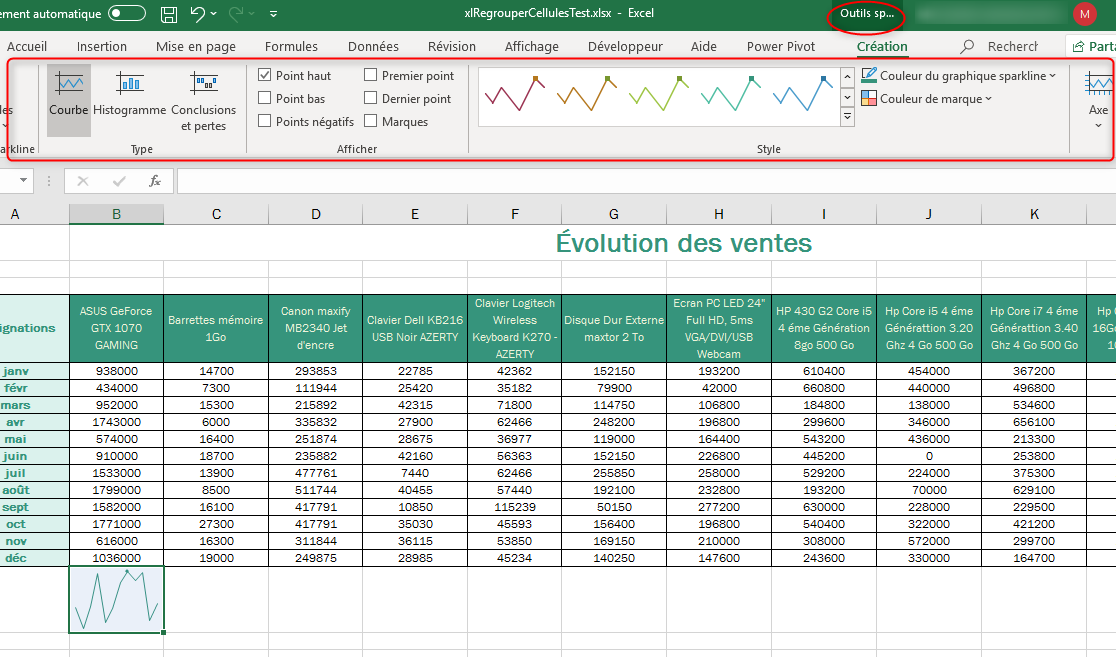The image size is (1116, 657).
Task: Open the user account avatar M
Action: (1085, 14)
